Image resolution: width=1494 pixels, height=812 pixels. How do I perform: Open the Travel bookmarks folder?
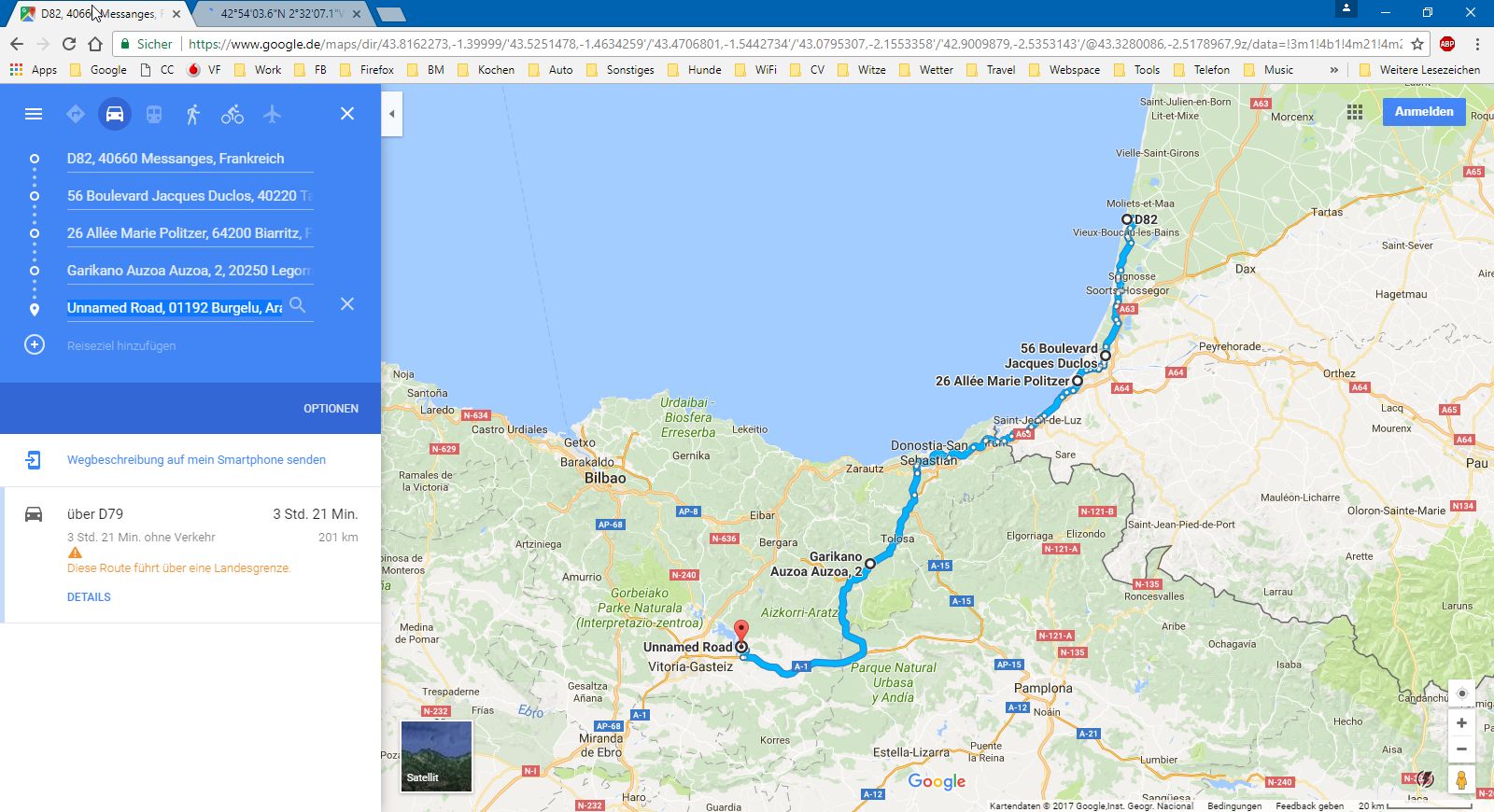click(x=991, y=70)
